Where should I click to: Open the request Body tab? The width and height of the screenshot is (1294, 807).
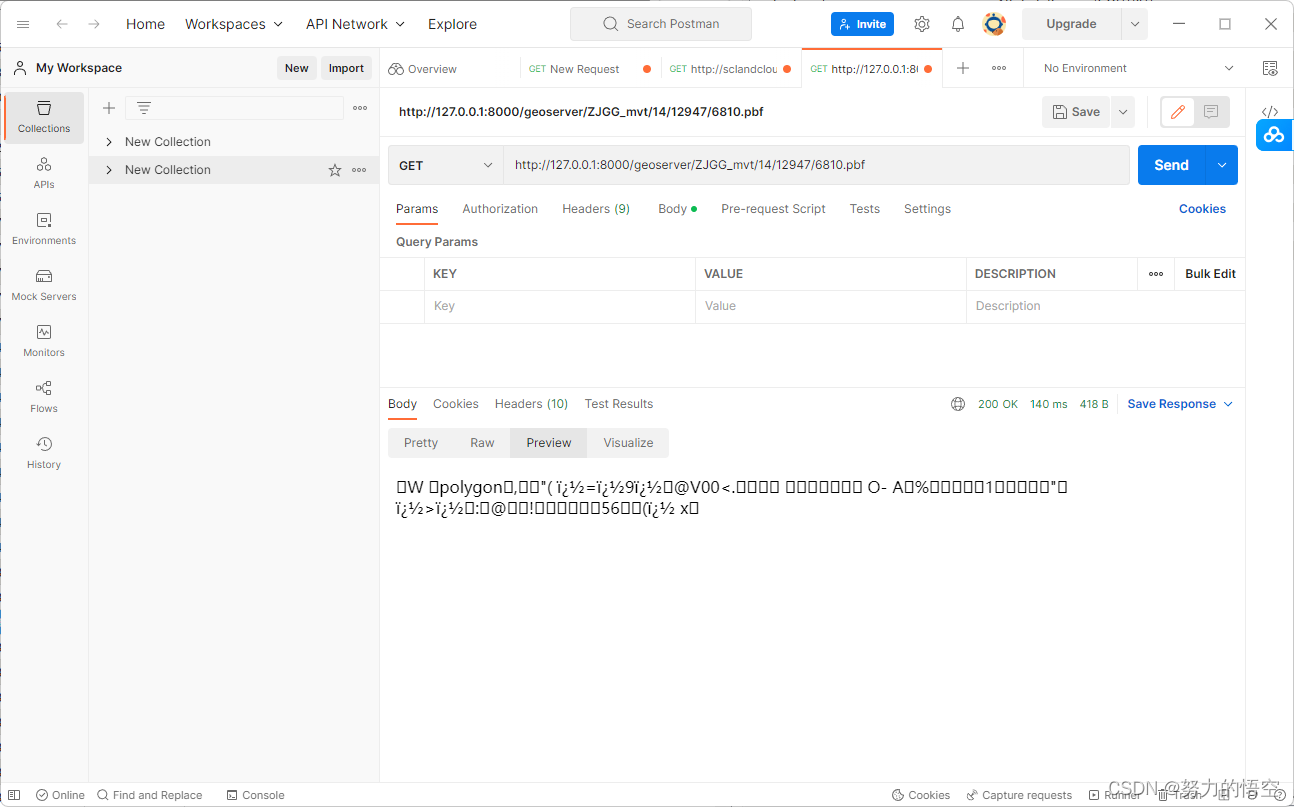[x=677, y=209]
